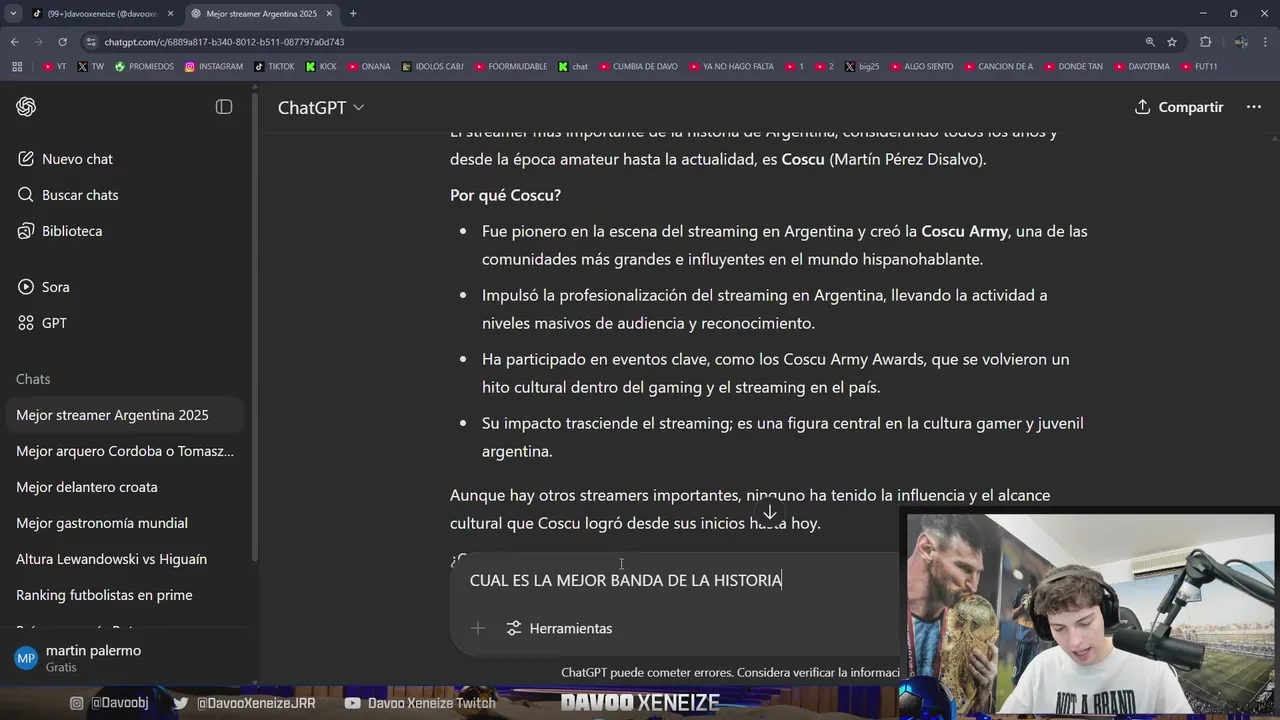Image resolution: width=1280 pixels, height=720 pixels.
Task: Reload the page
Action: click(x=62, y=42)
